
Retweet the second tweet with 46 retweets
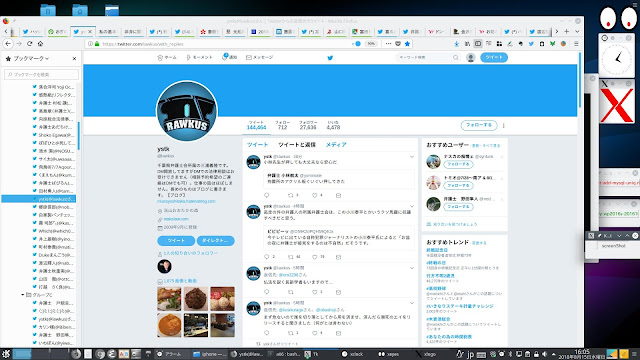(x=291, y=257)
